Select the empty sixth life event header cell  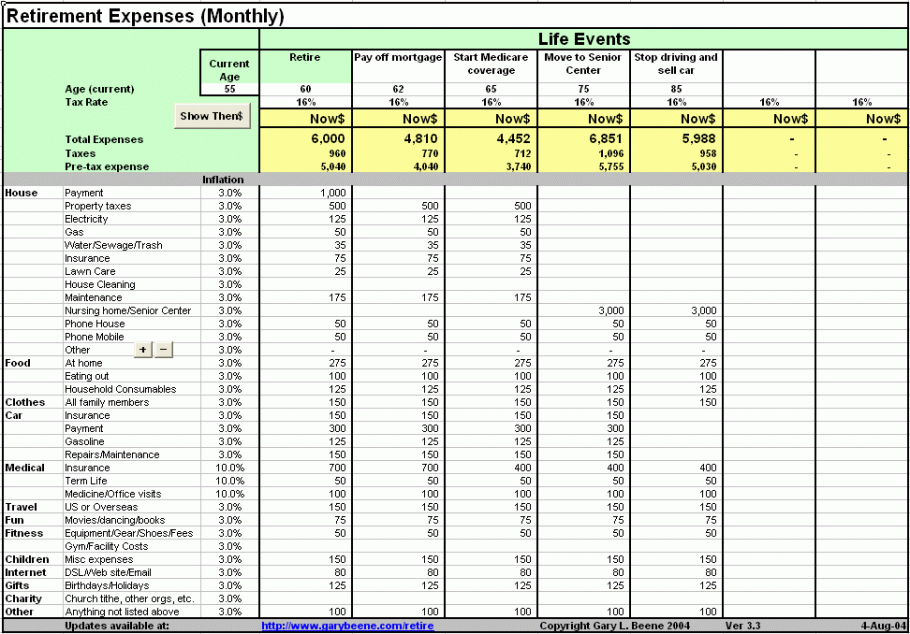[x=770, y=66]
